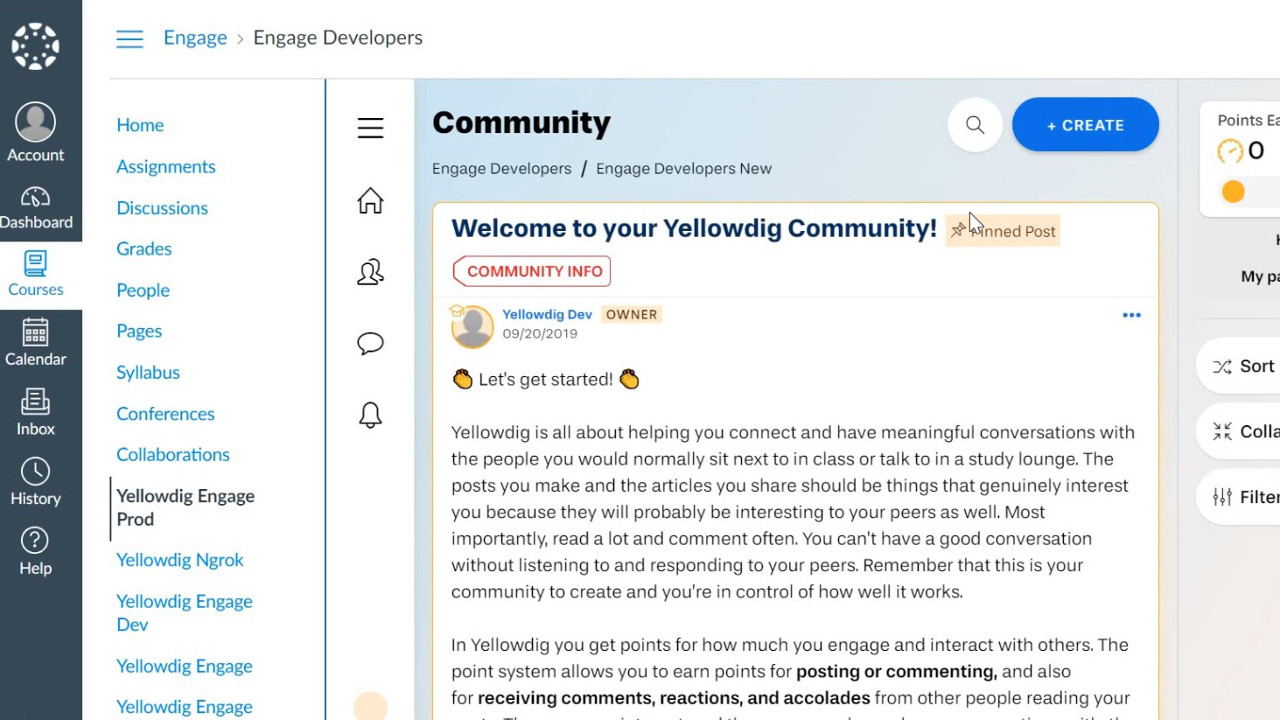This screenshot has height=720, width=1280.
Task: Open History in global navigation
Action: point(36,482)
